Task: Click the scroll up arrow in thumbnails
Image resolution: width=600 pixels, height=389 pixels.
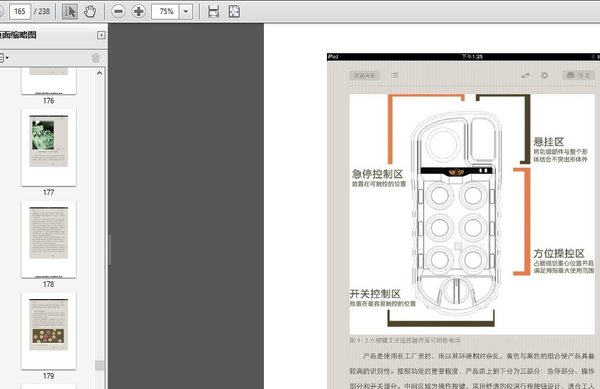Action: [x=99, y=73]
